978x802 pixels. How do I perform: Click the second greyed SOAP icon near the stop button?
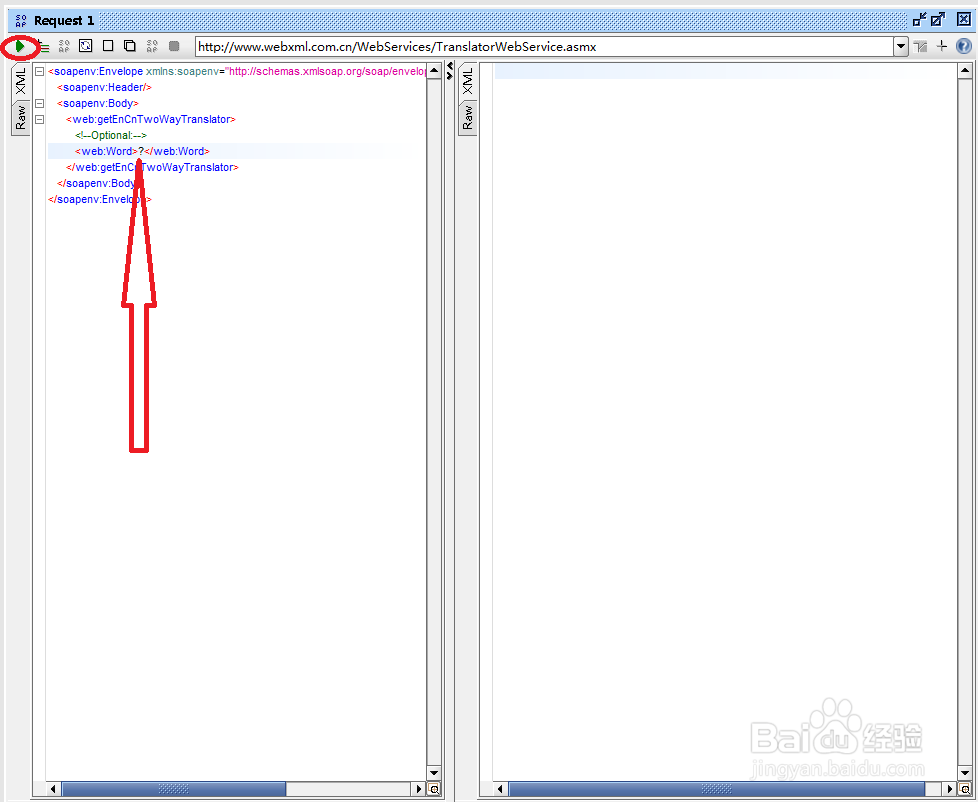pos(152,46)
